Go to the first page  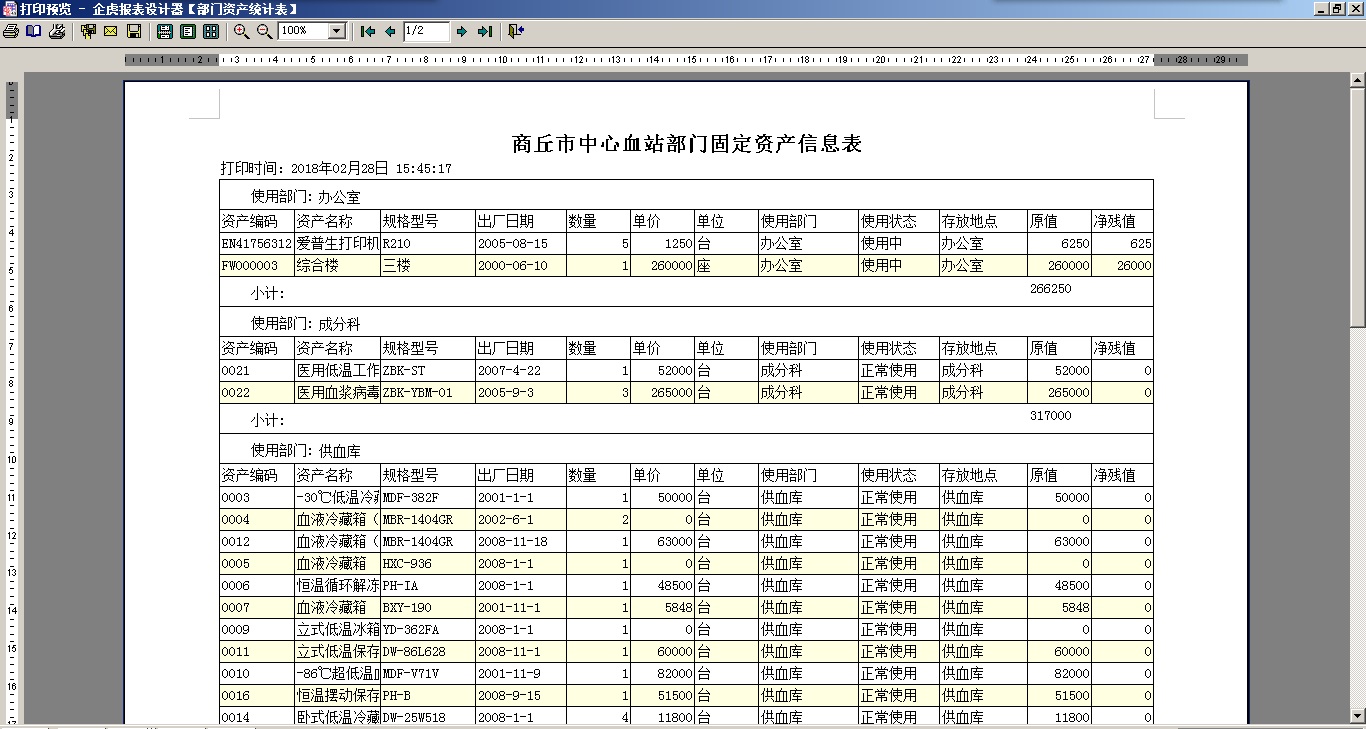point(368,31)
